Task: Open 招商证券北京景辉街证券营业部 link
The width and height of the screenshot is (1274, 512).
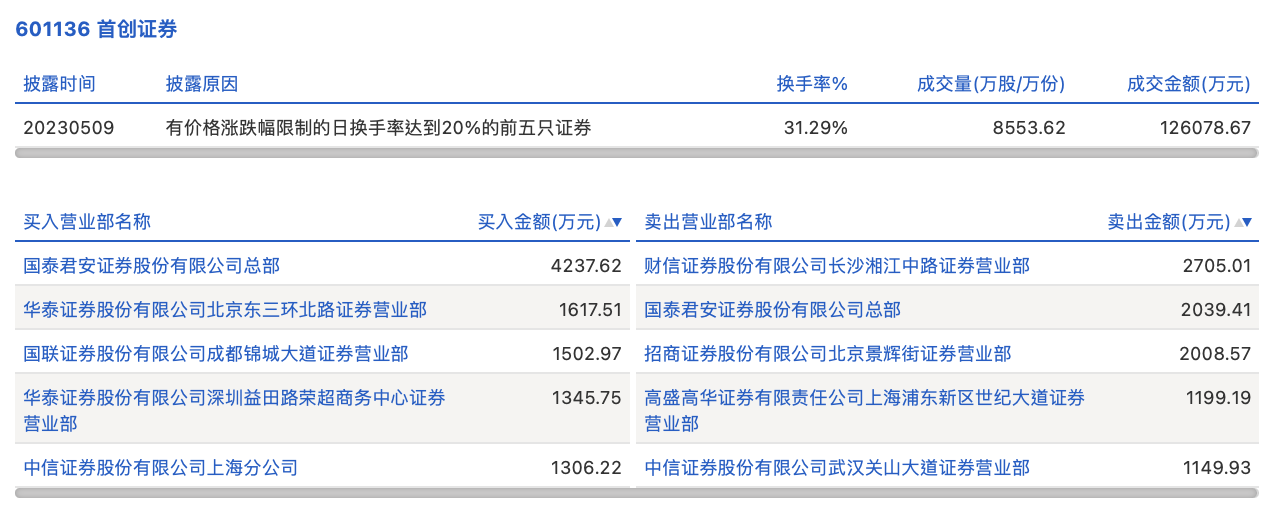Action: [x=827, y=354]
